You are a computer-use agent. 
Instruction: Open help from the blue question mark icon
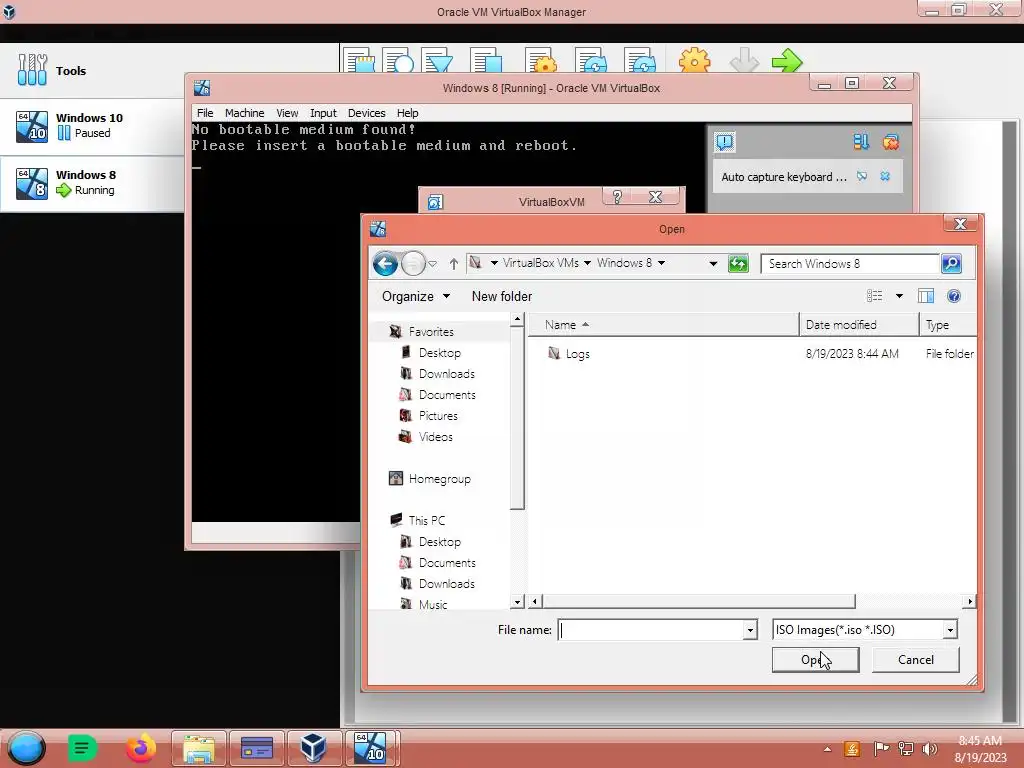click(x=953, y=296)
